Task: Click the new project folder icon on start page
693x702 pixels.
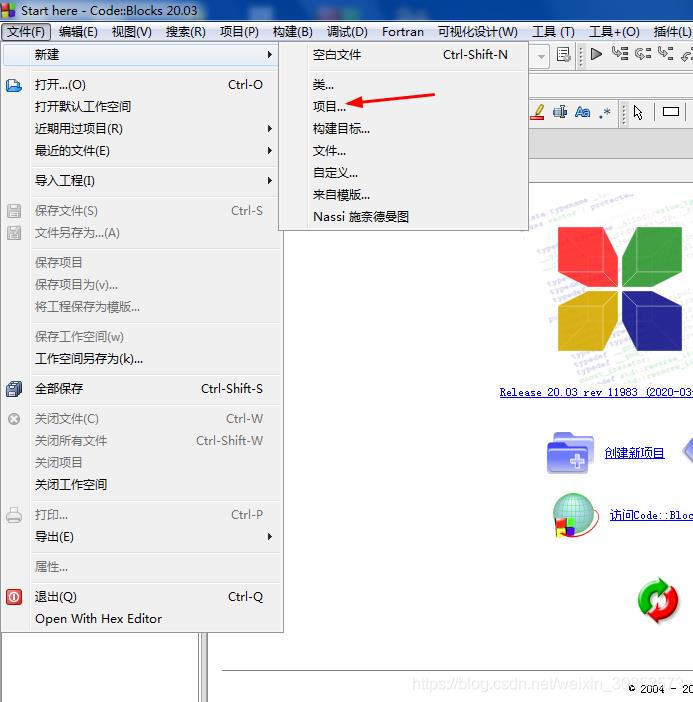Action: (570, 453)
